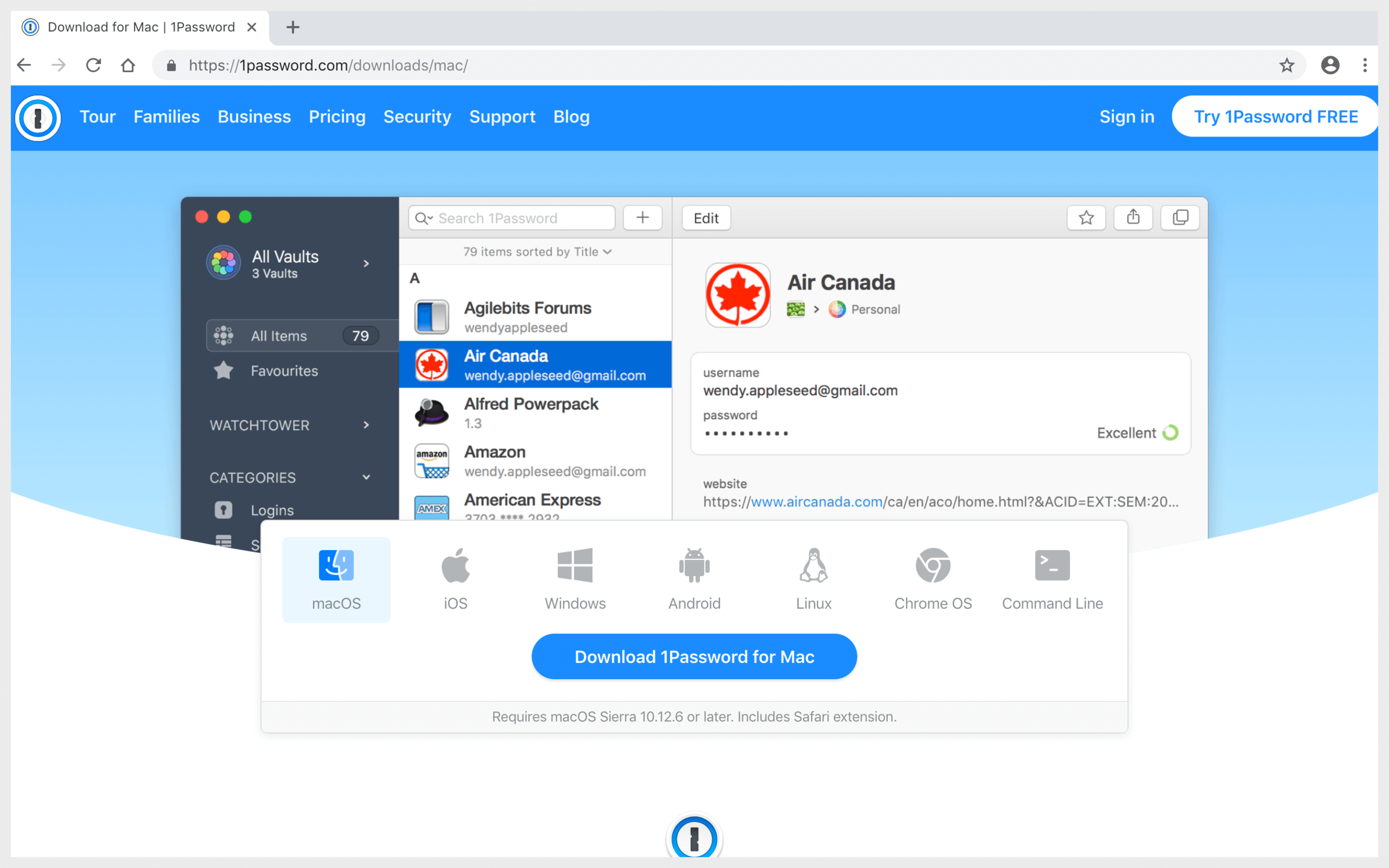Click the concealed password dots

[747, 433]
